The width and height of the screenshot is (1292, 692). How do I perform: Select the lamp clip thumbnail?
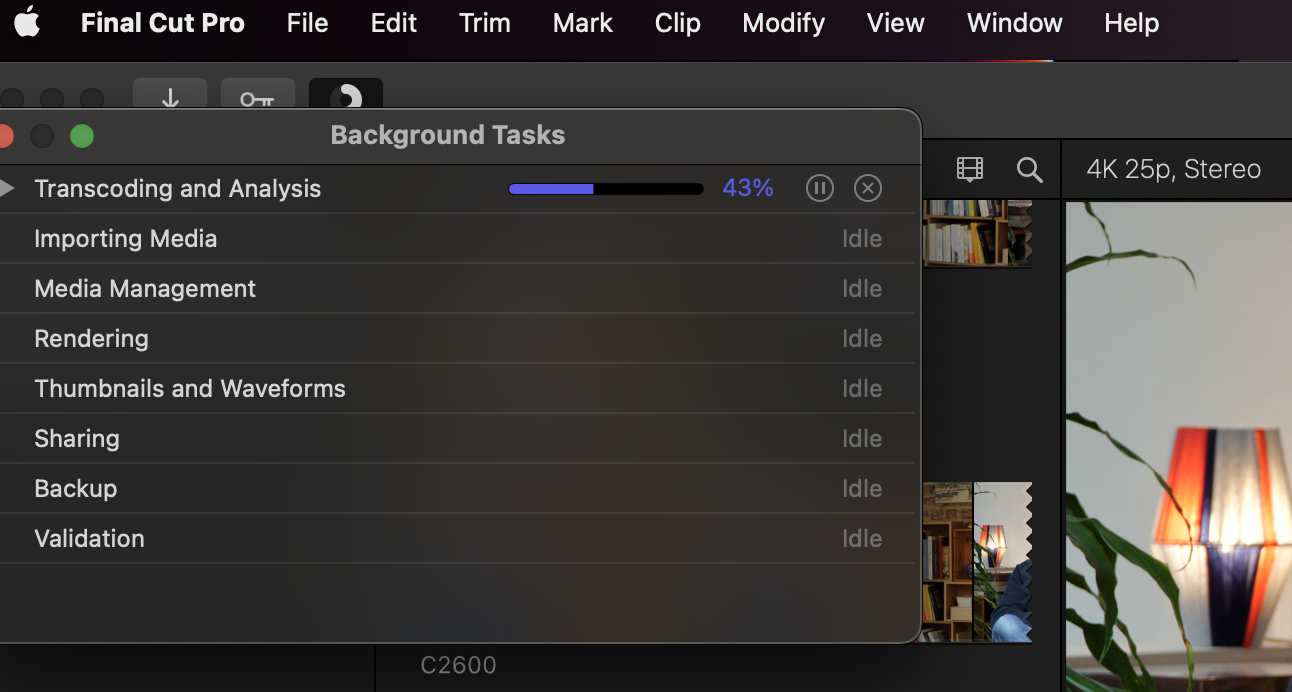pyautogui.click(x=1003, y=562)
